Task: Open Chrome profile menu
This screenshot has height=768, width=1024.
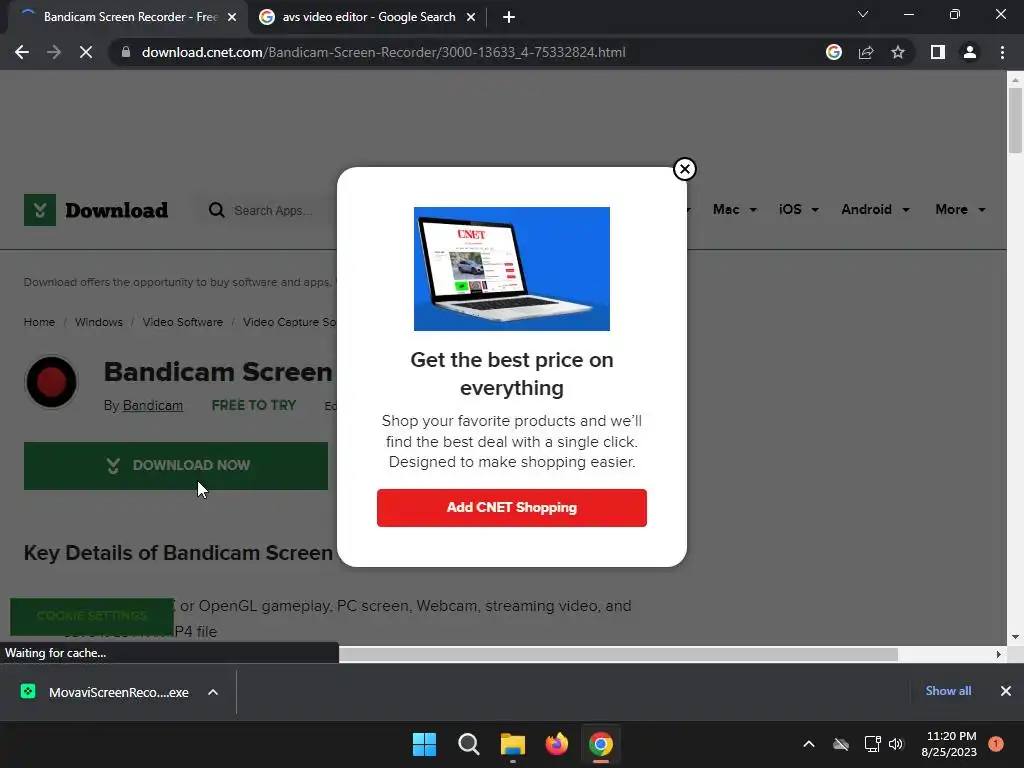Action: pyautogui.click(x=970, y=52)
